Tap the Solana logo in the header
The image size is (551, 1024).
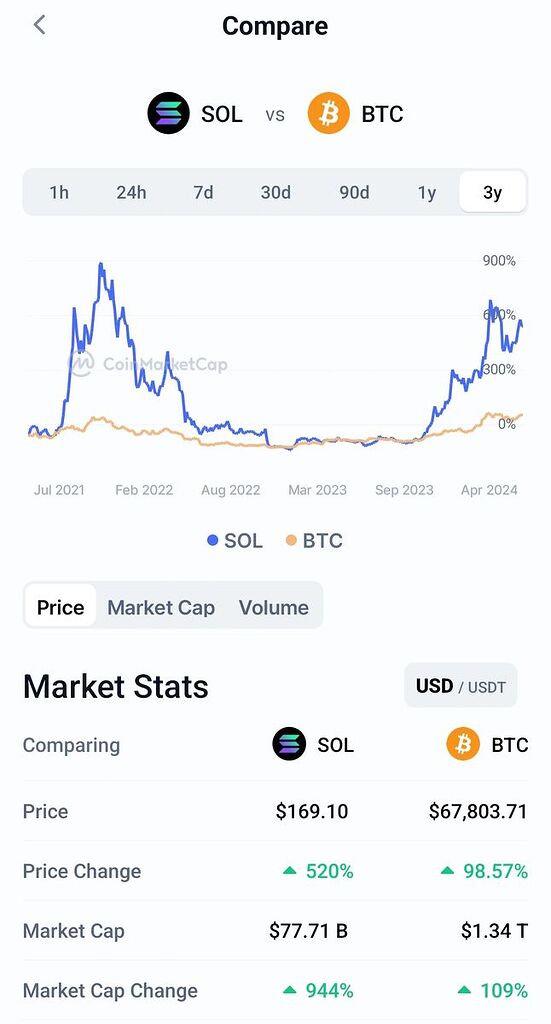[168, 114]
